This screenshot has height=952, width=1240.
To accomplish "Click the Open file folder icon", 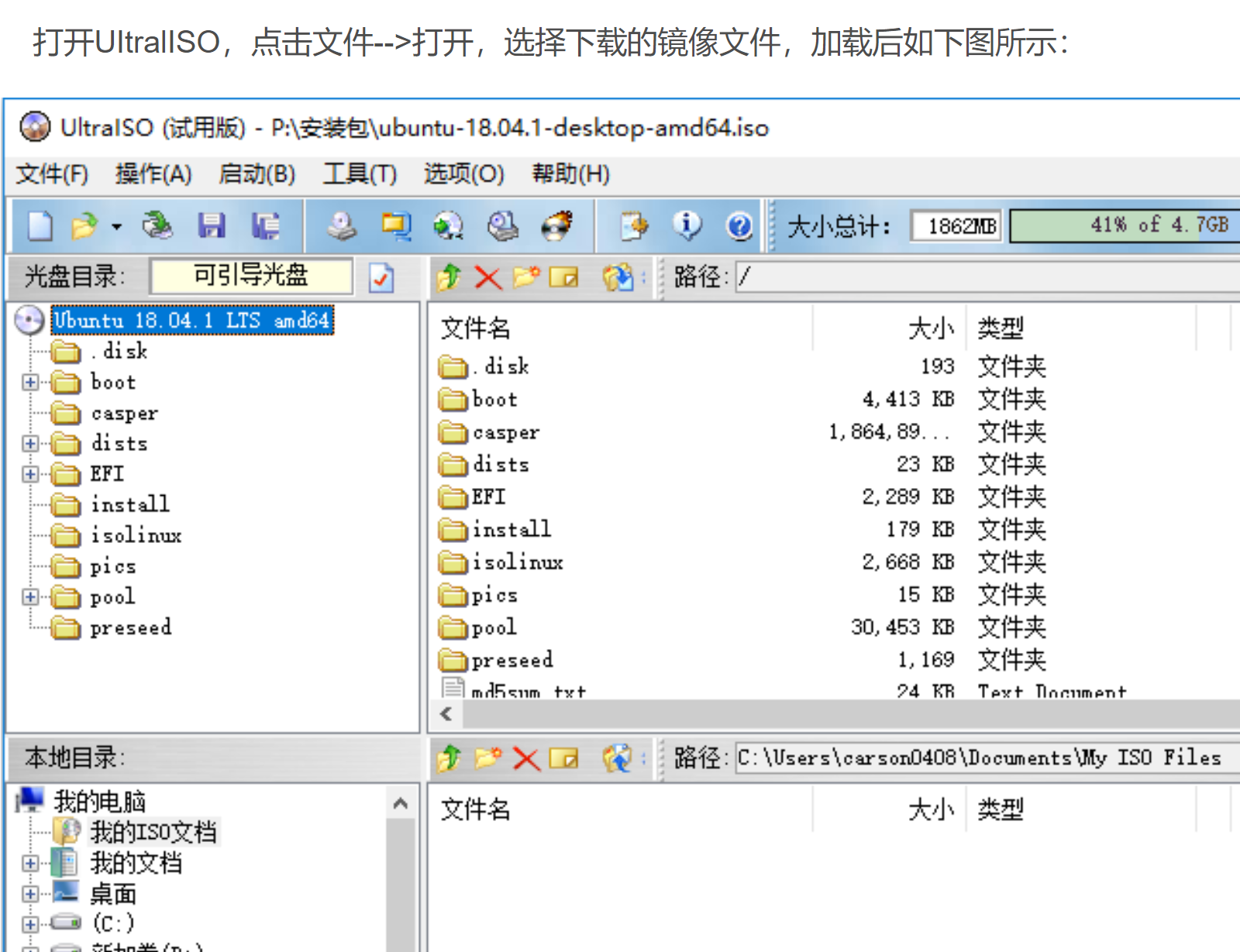I will [x=84, y=225].
